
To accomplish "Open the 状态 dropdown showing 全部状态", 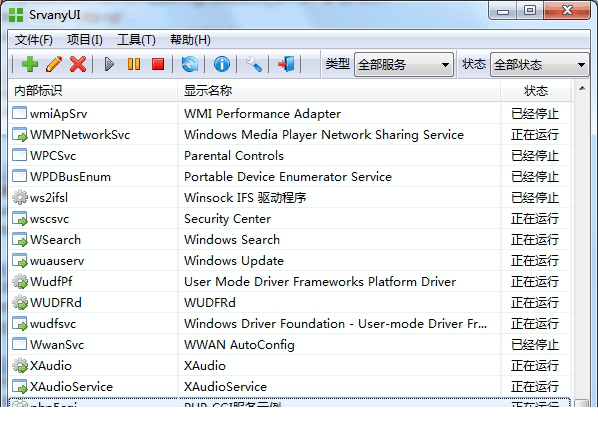I will pyautogui.click(x=539, y=64).
